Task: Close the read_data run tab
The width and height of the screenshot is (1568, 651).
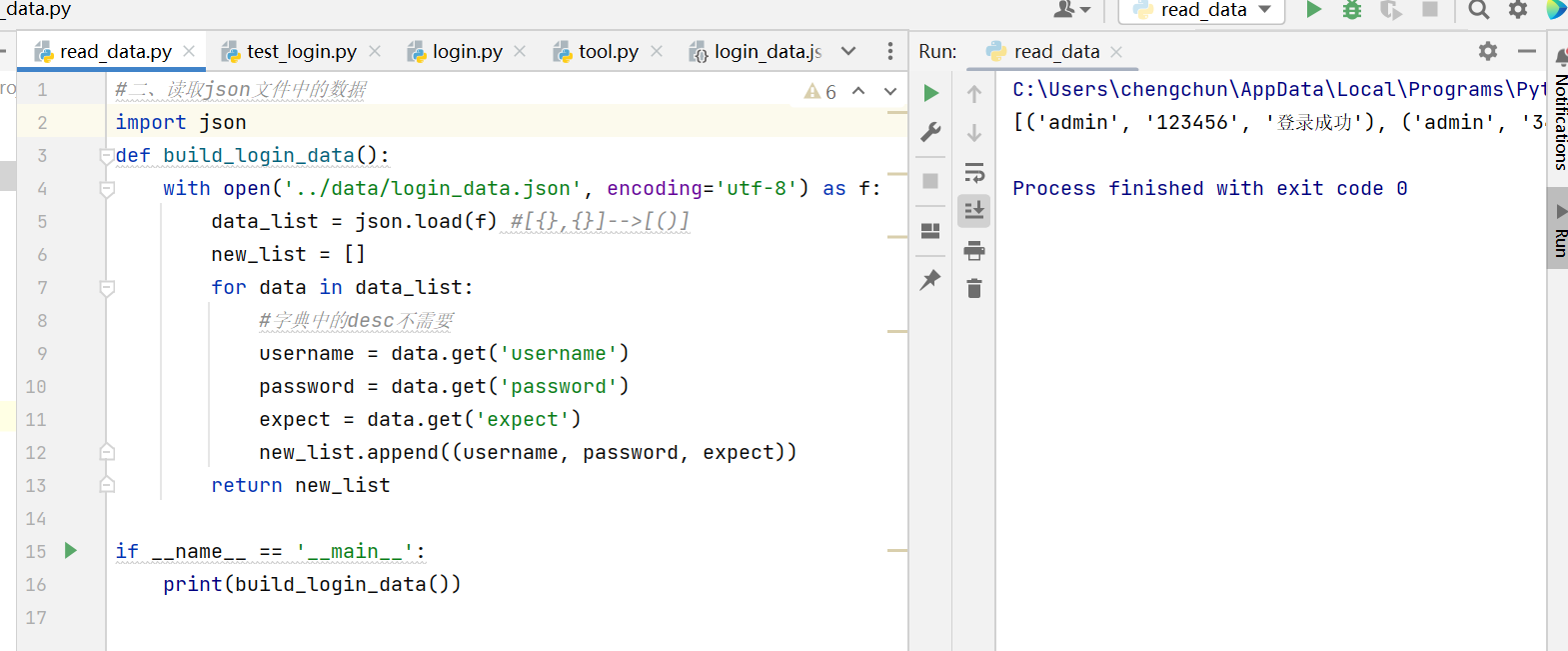Action: [x=1116, y=52]
